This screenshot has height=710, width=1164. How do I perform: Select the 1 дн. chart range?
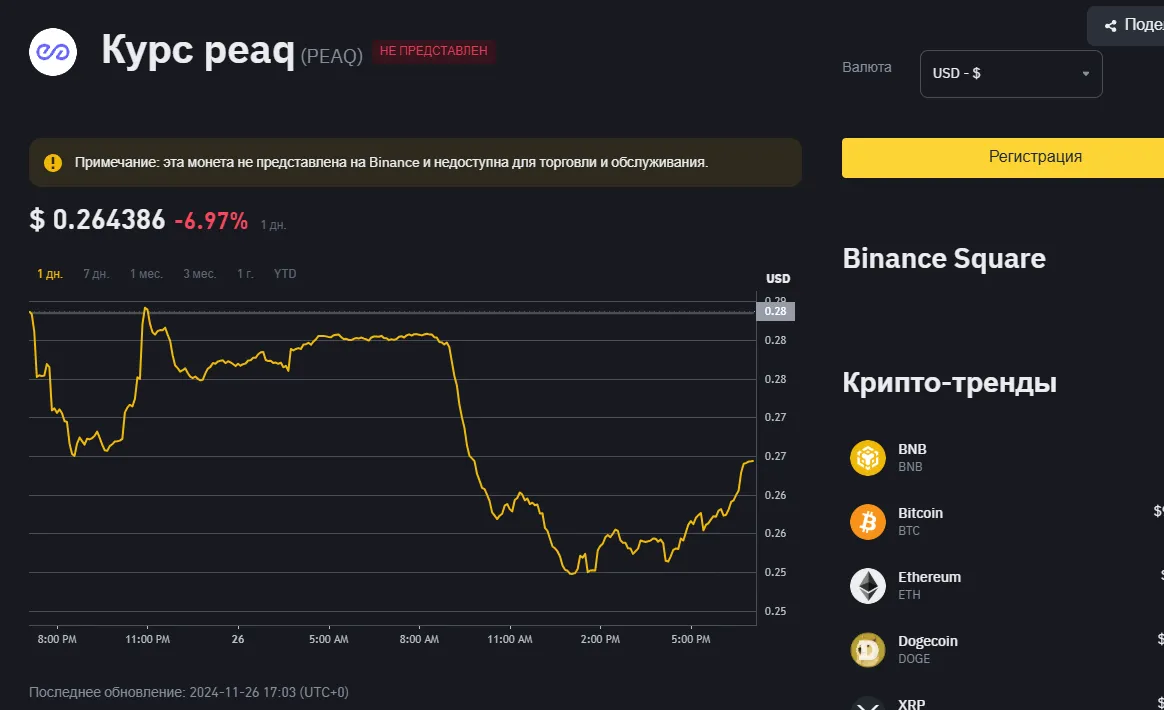click(50, 274)
